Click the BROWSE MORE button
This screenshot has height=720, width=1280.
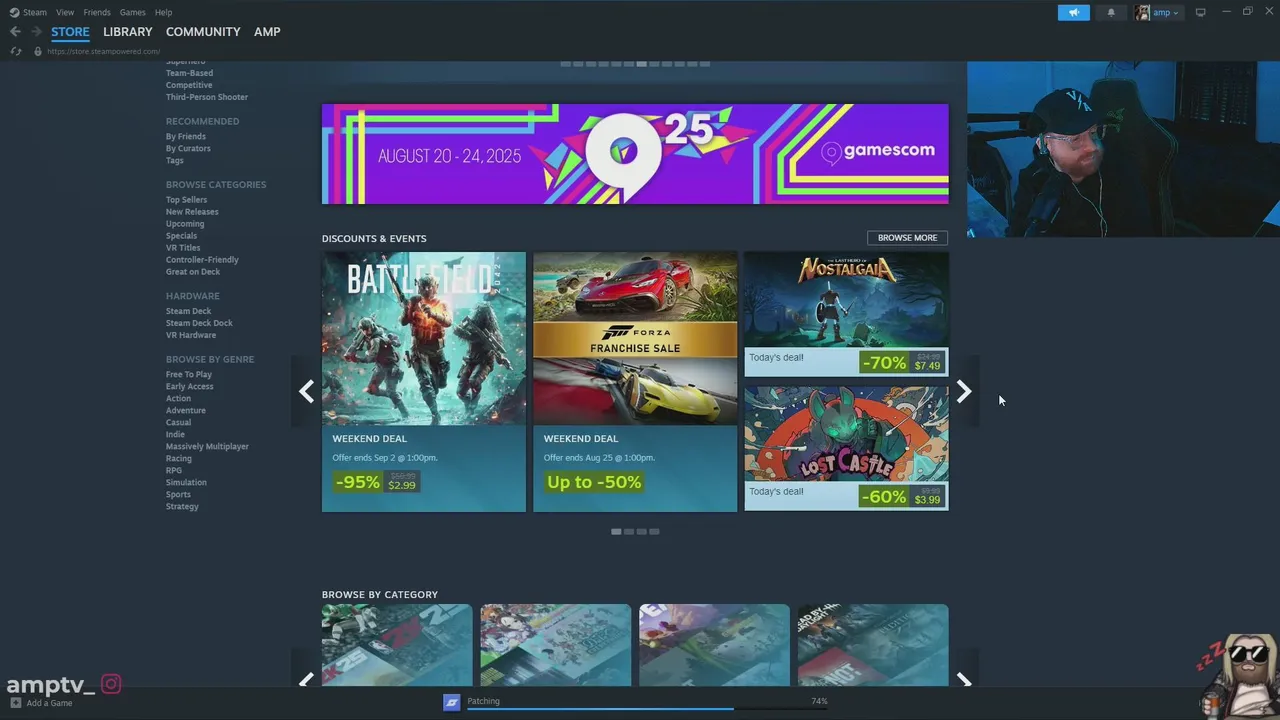pos(907,238)
